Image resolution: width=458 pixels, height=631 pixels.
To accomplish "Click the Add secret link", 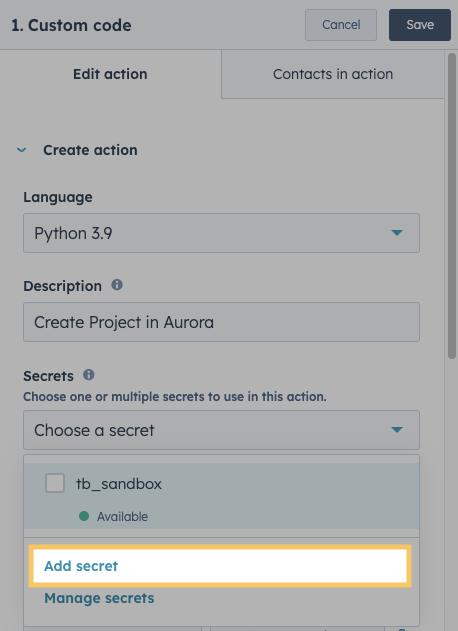I will click(x=81, y=566).
